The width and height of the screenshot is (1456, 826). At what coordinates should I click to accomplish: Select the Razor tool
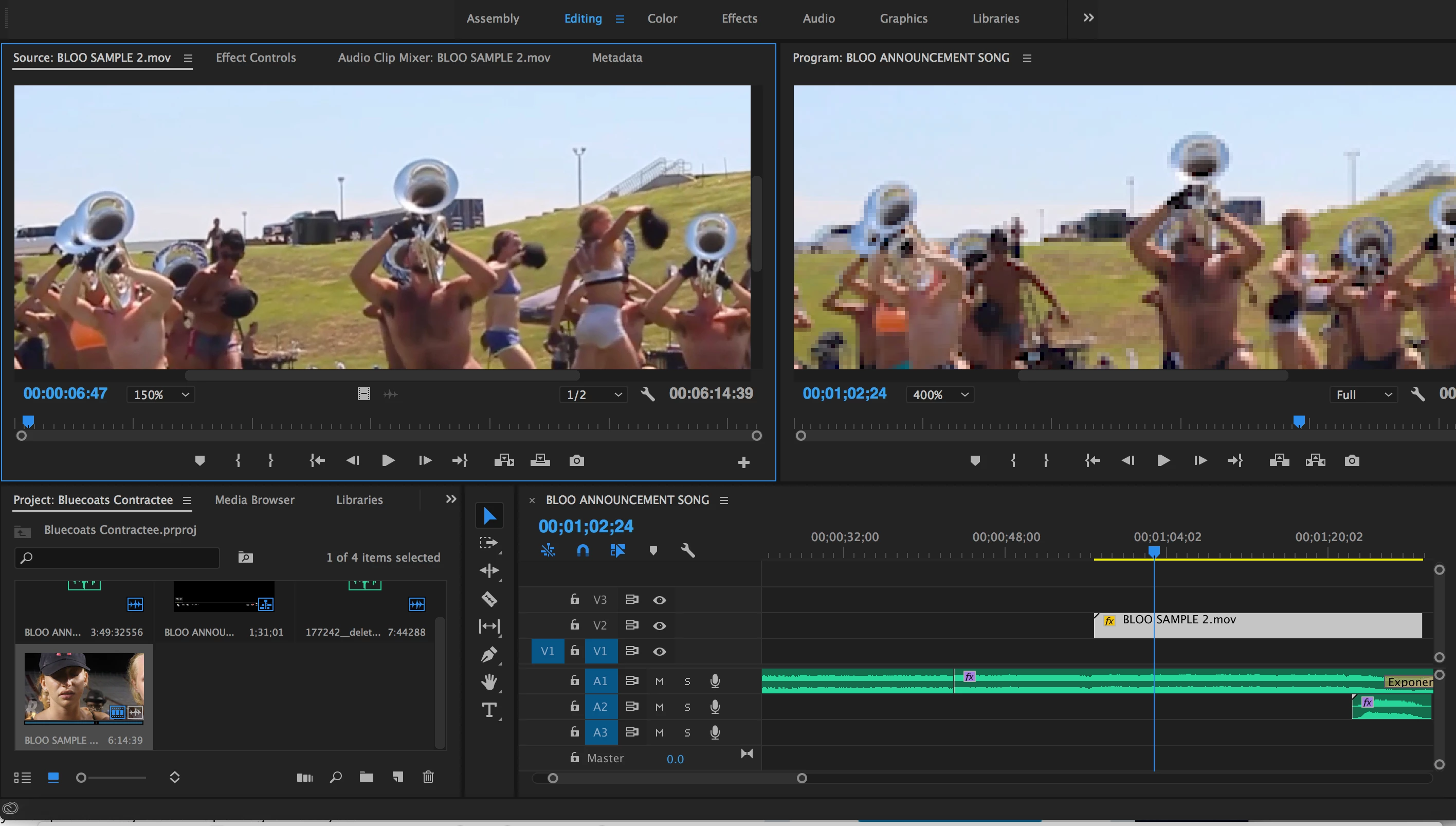coord(489,599)
